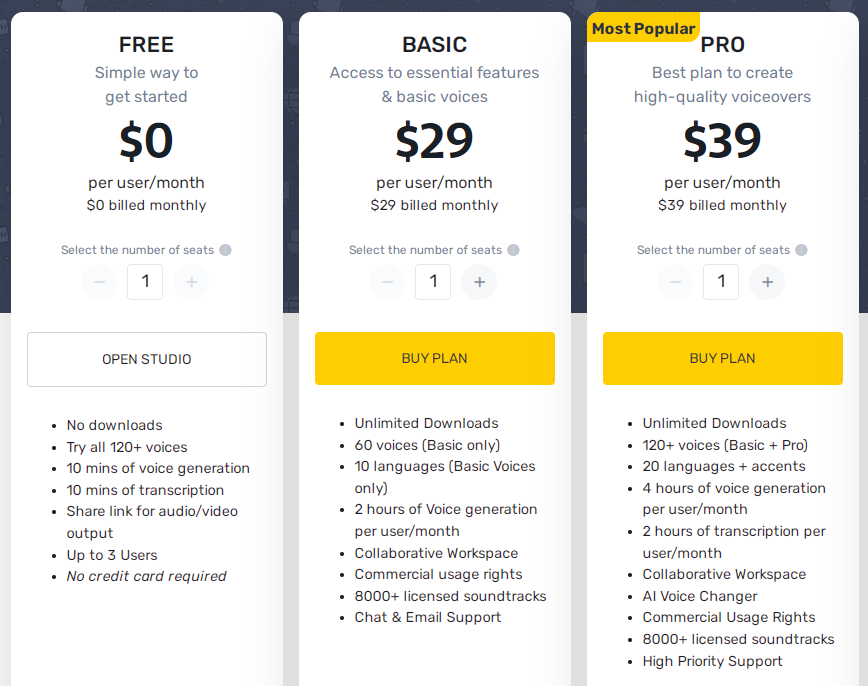Image resolution: width=868 pixels, height=686 pixels.
Task: Click the BASIC plan heading
Action: (435, 45)
